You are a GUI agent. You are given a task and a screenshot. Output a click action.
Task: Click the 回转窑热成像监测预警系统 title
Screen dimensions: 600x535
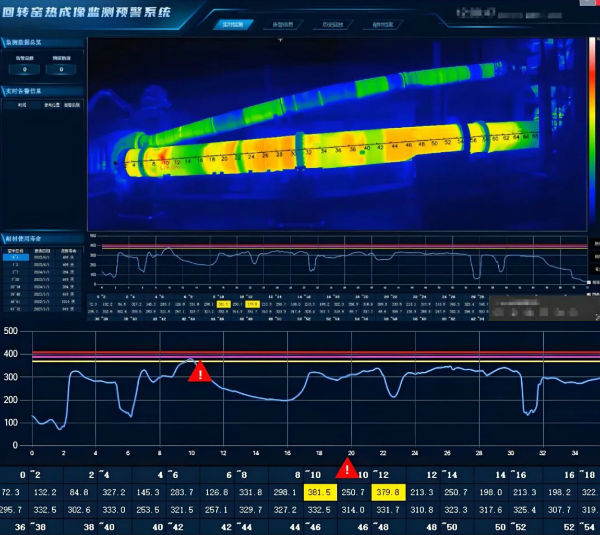point(86,13)
